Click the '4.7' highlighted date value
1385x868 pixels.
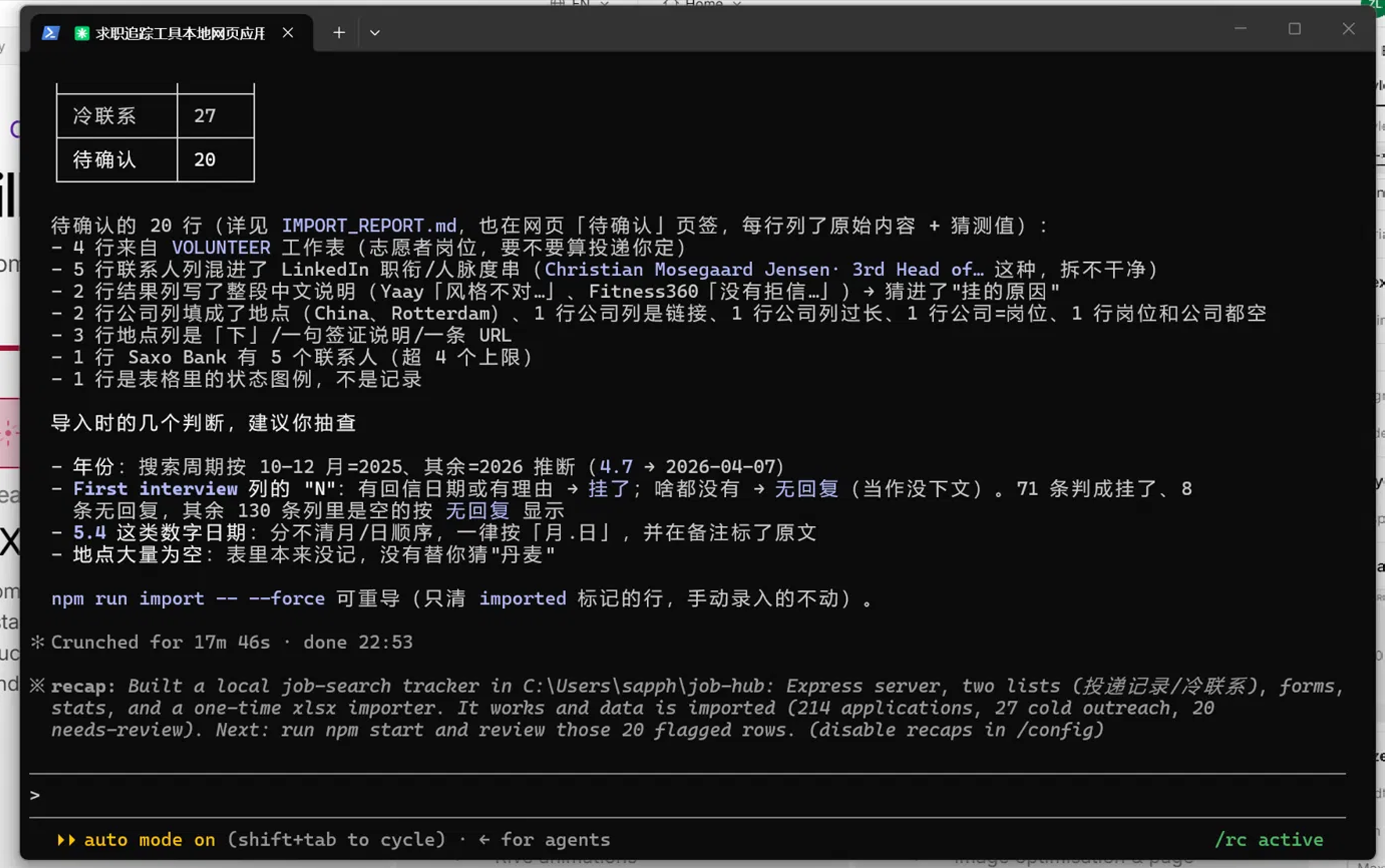pyautogui.click(x=616, y=466)
